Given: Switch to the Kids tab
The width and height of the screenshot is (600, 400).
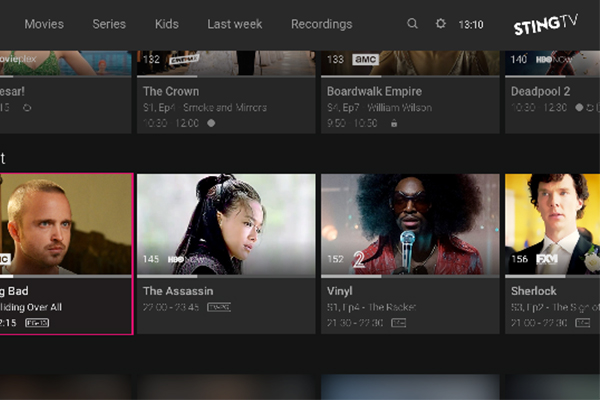Looking at the screenshot, I should pos(167,24).
